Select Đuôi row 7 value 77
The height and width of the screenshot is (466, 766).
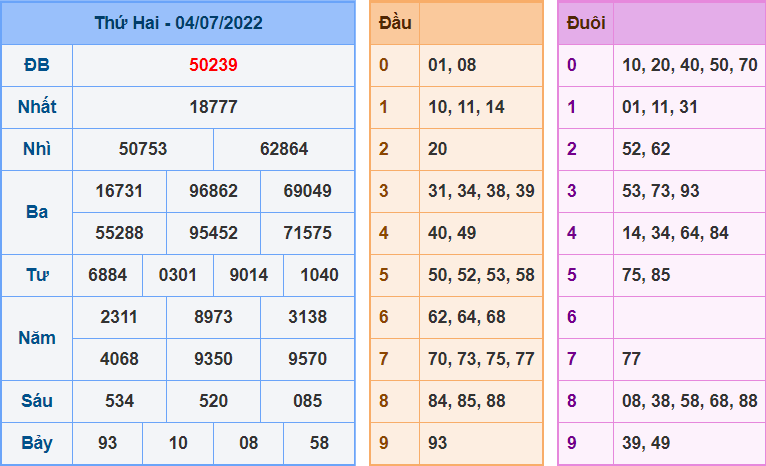[631, 359]
